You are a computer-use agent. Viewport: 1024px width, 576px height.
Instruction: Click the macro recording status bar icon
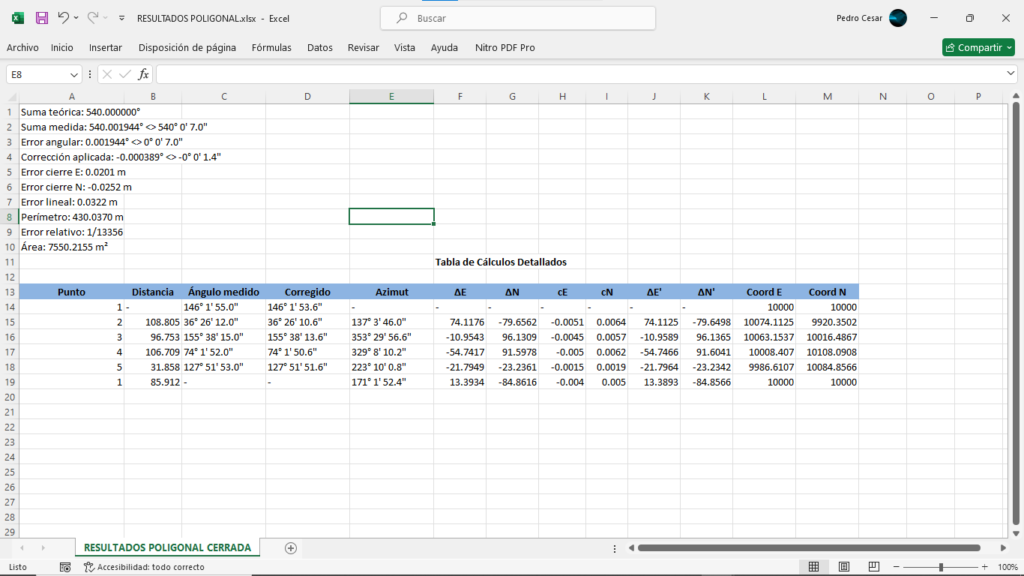65,567
